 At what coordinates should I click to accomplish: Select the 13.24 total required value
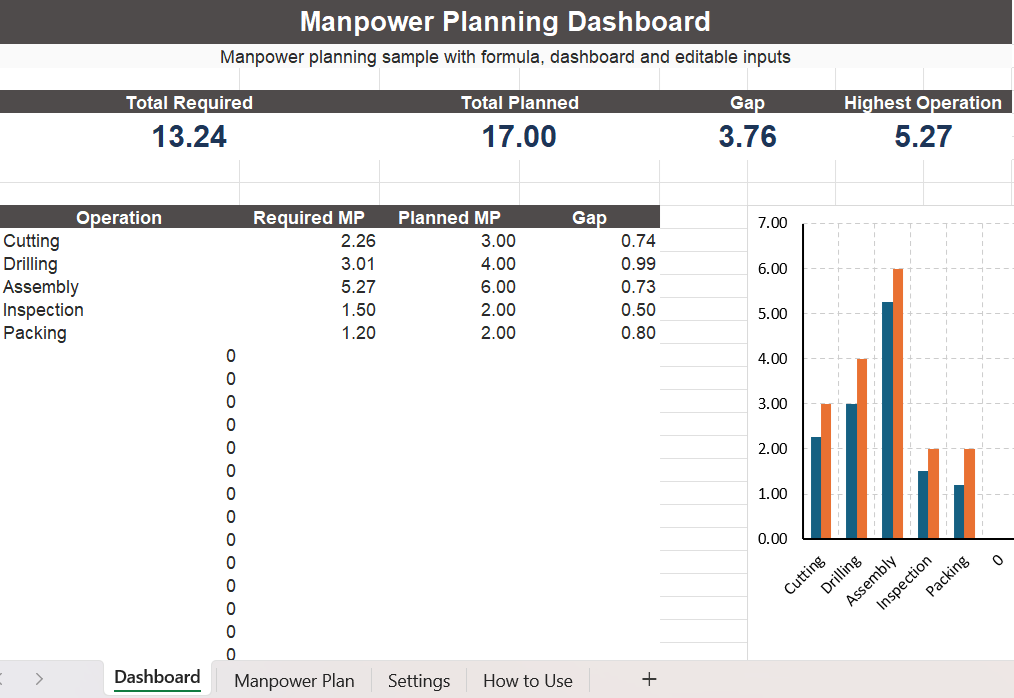point(189,136)
